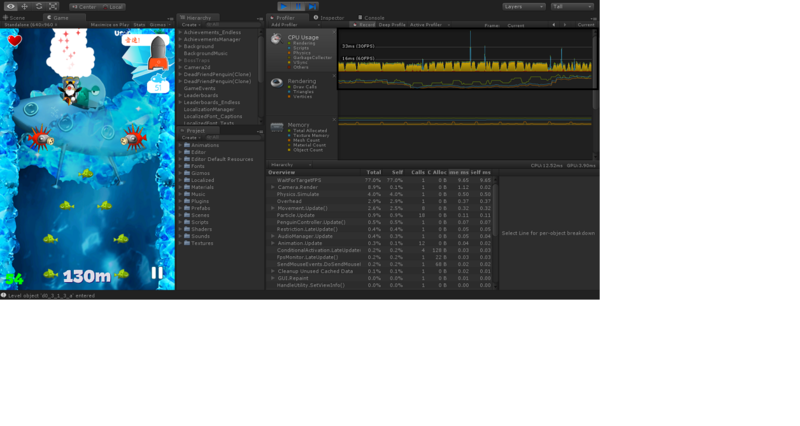Expand Leaderboards in Hierarchy
The height and width of the screenshot is (426, 800).
click(x=180, y=95)
